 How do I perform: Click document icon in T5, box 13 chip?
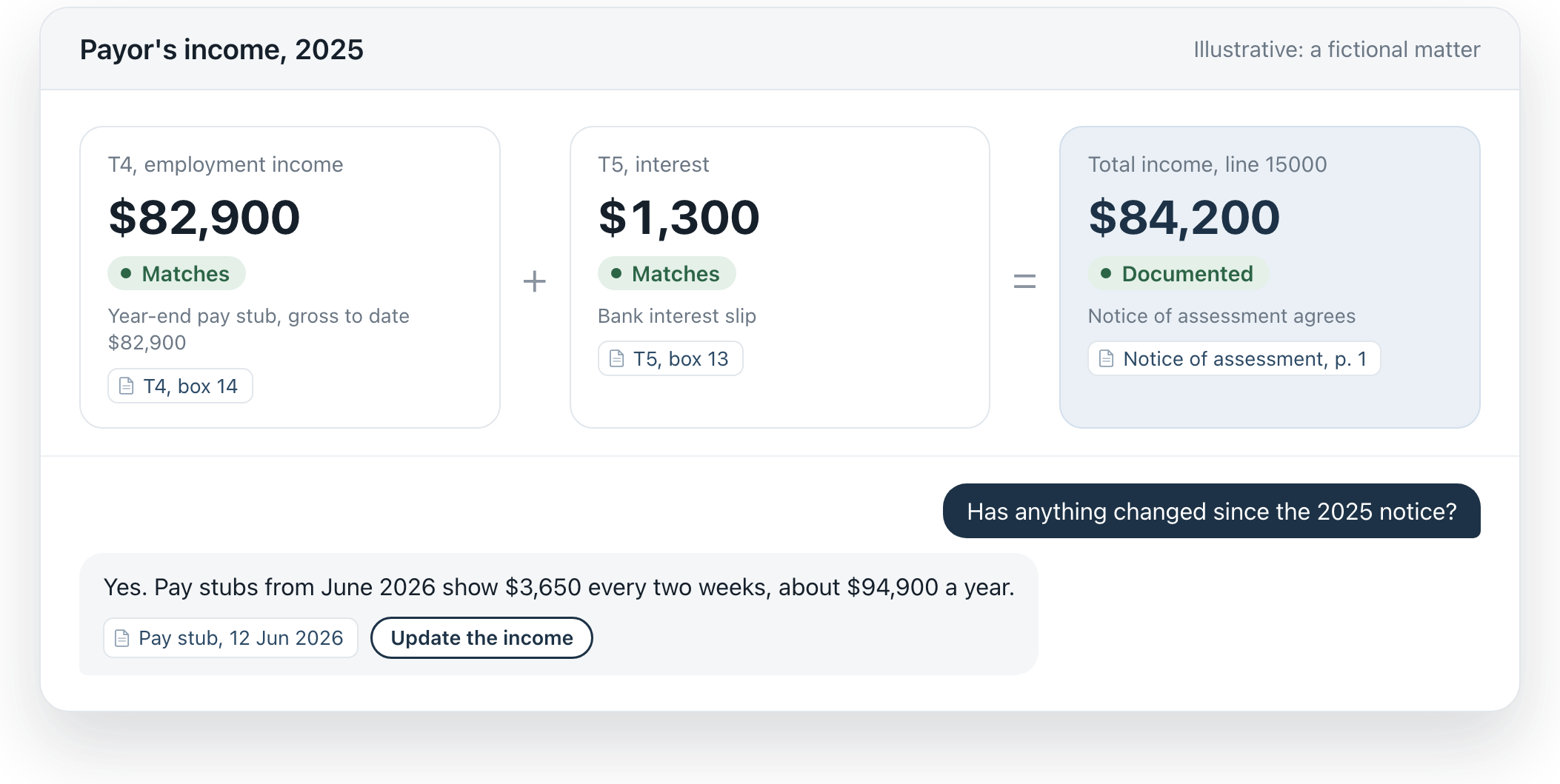616,358
